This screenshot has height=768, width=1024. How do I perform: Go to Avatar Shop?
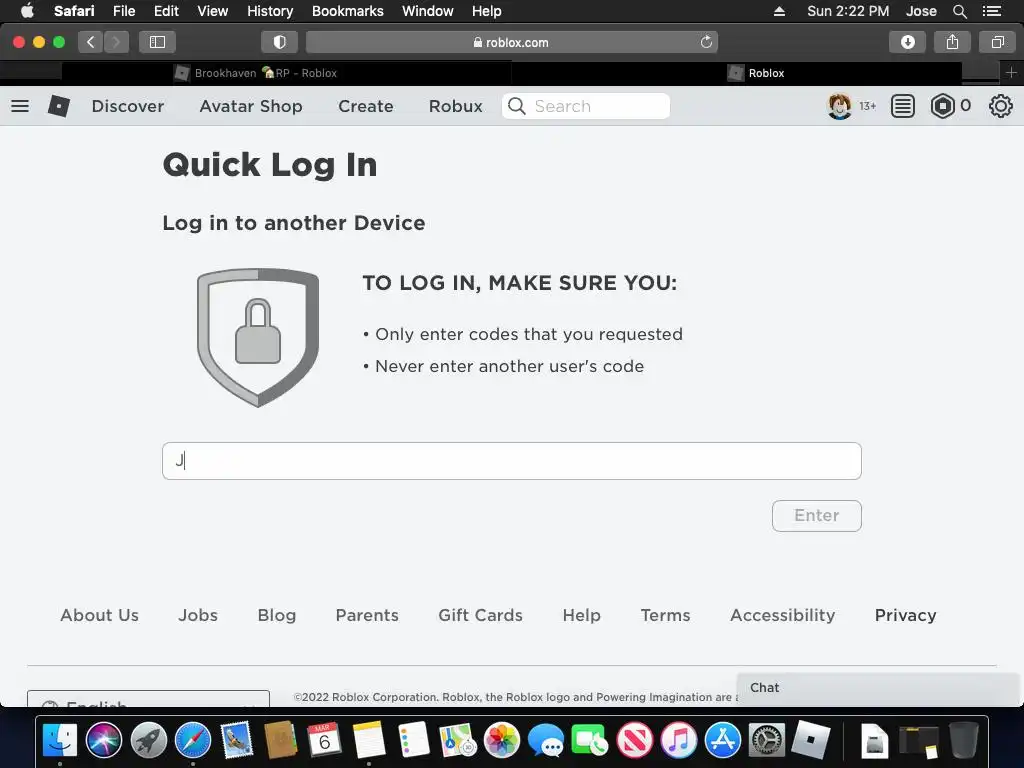point(251,106)
